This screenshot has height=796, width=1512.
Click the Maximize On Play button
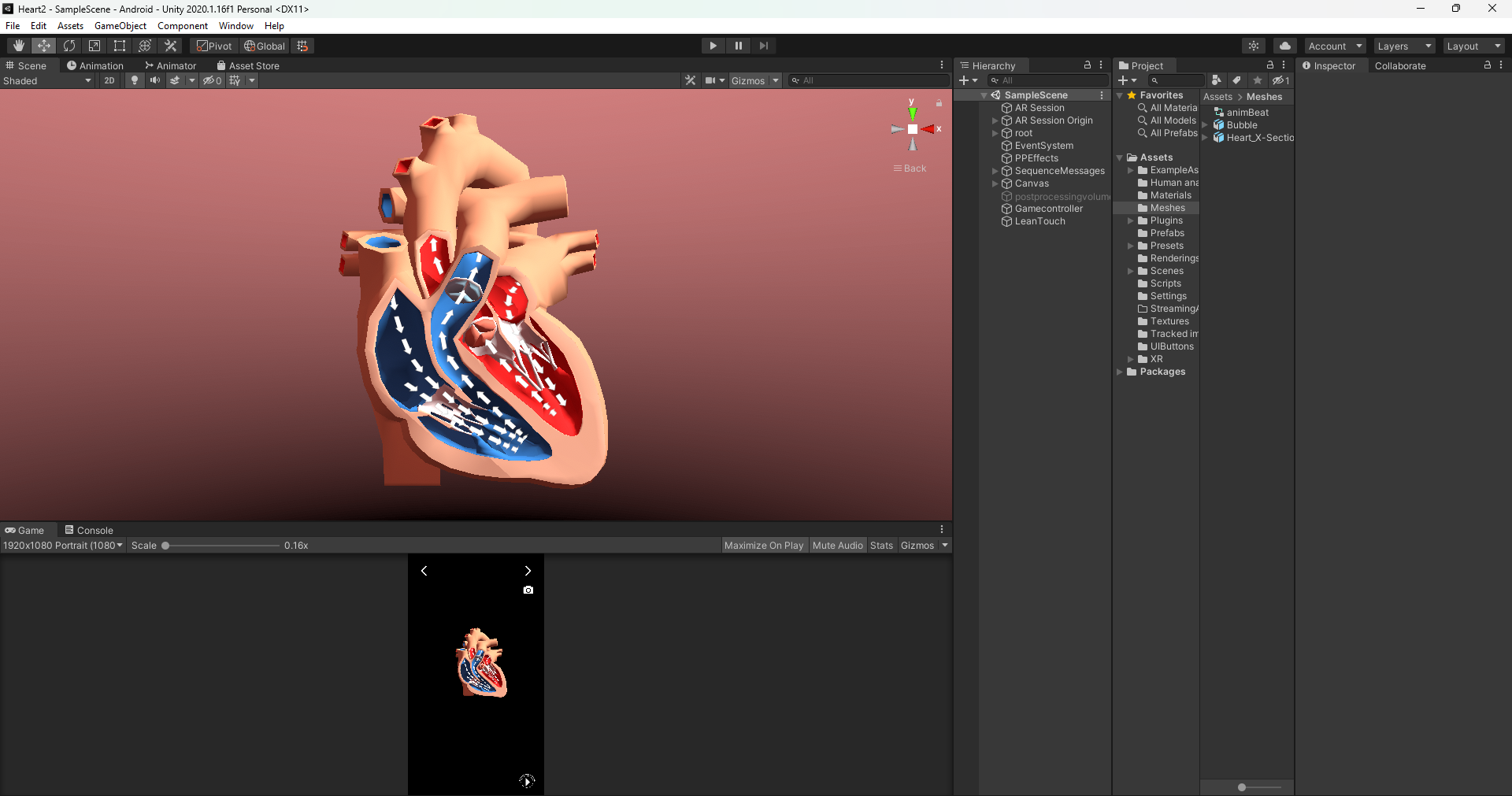(x=764, y=545)
